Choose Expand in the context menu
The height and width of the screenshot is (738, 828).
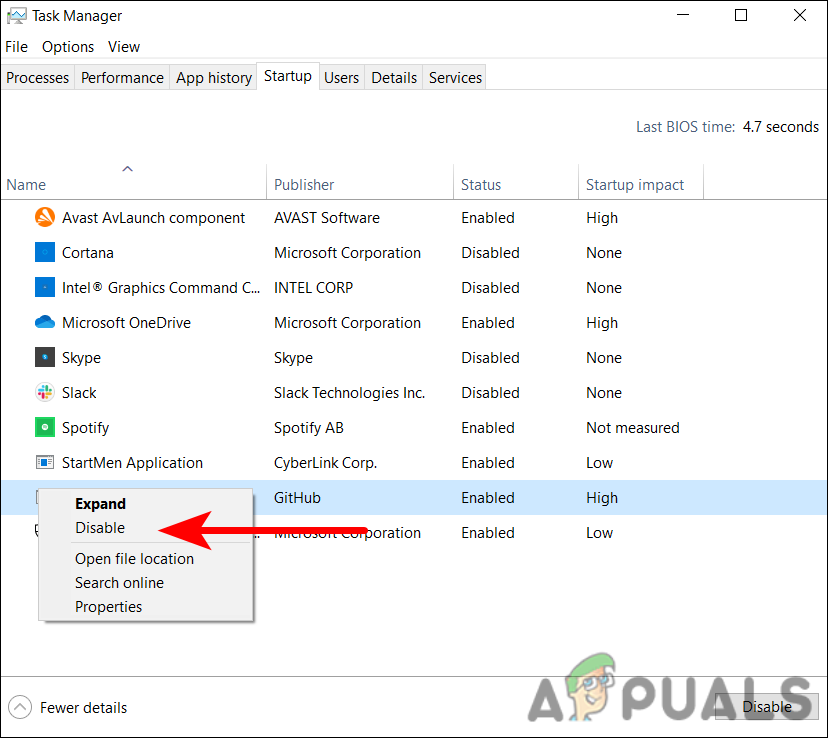(100, 504)
